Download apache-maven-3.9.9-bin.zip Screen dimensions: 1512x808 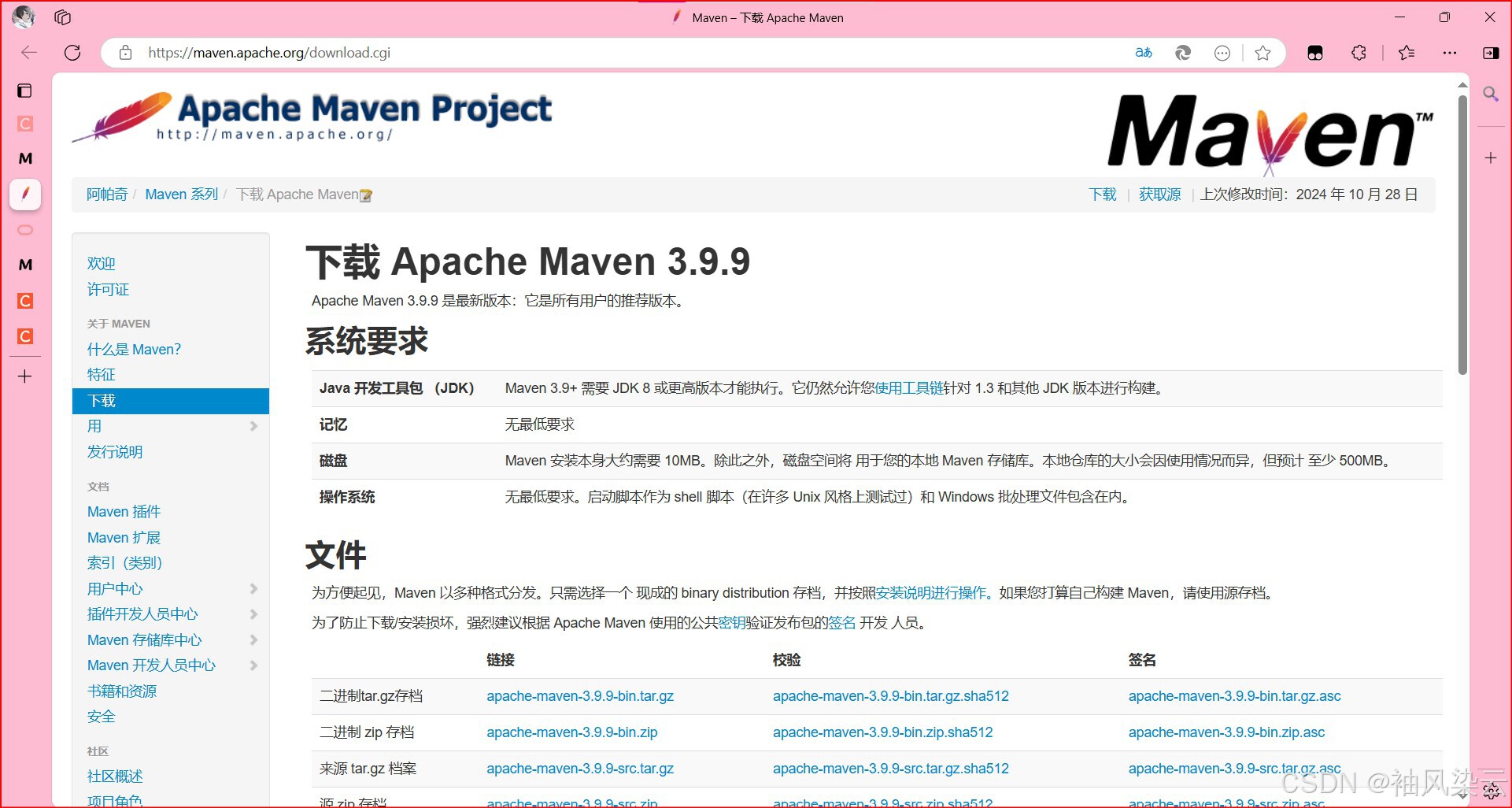point(572,732)
